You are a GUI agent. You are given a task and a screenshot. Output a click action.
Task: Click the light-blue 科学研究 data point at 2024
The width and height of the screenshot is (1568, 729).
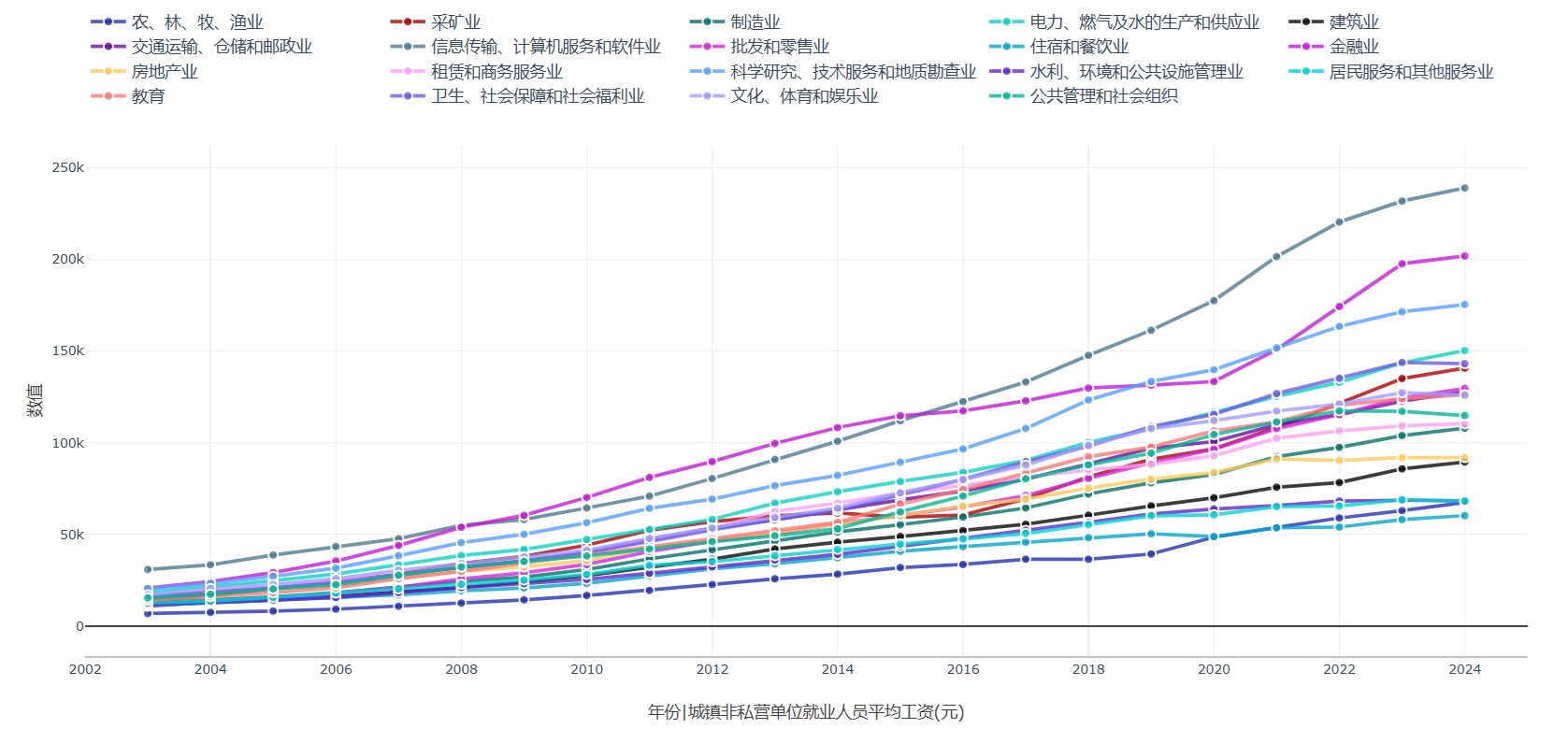[1464, 305]
